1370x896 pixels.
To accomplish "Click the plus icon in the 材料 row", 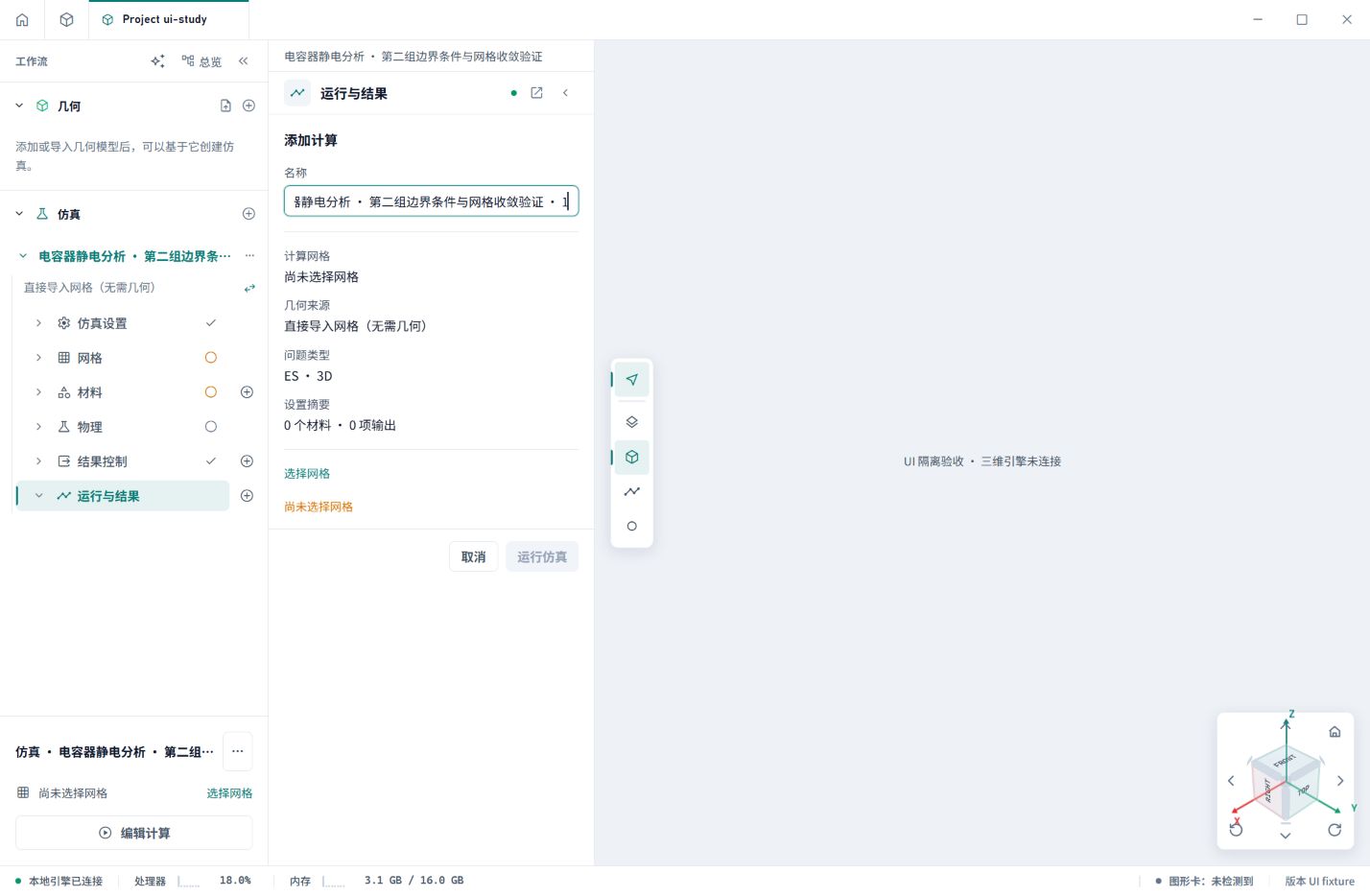I will 247,392.
